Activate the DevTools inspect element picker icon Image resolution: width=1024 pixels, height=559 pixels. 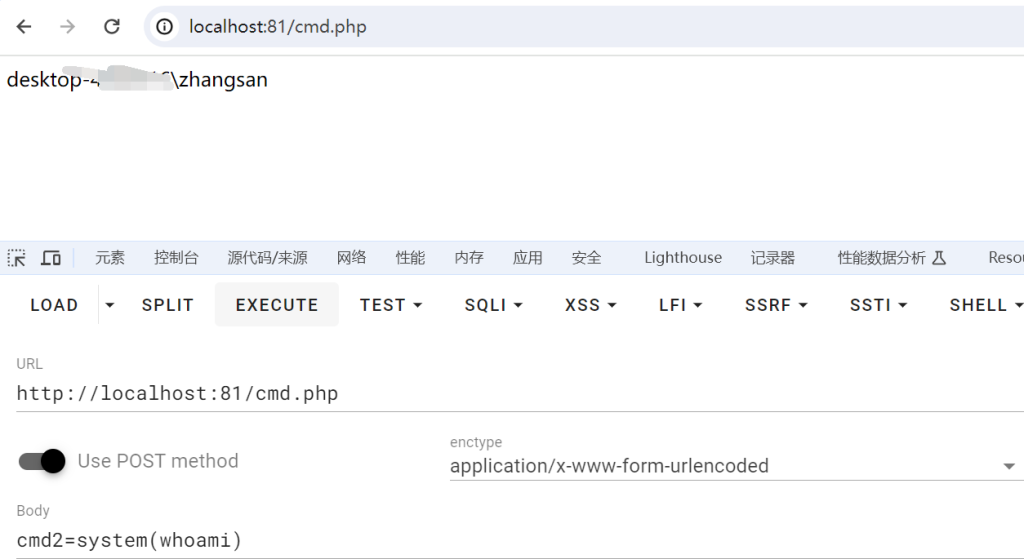click(x=16, y=258)
